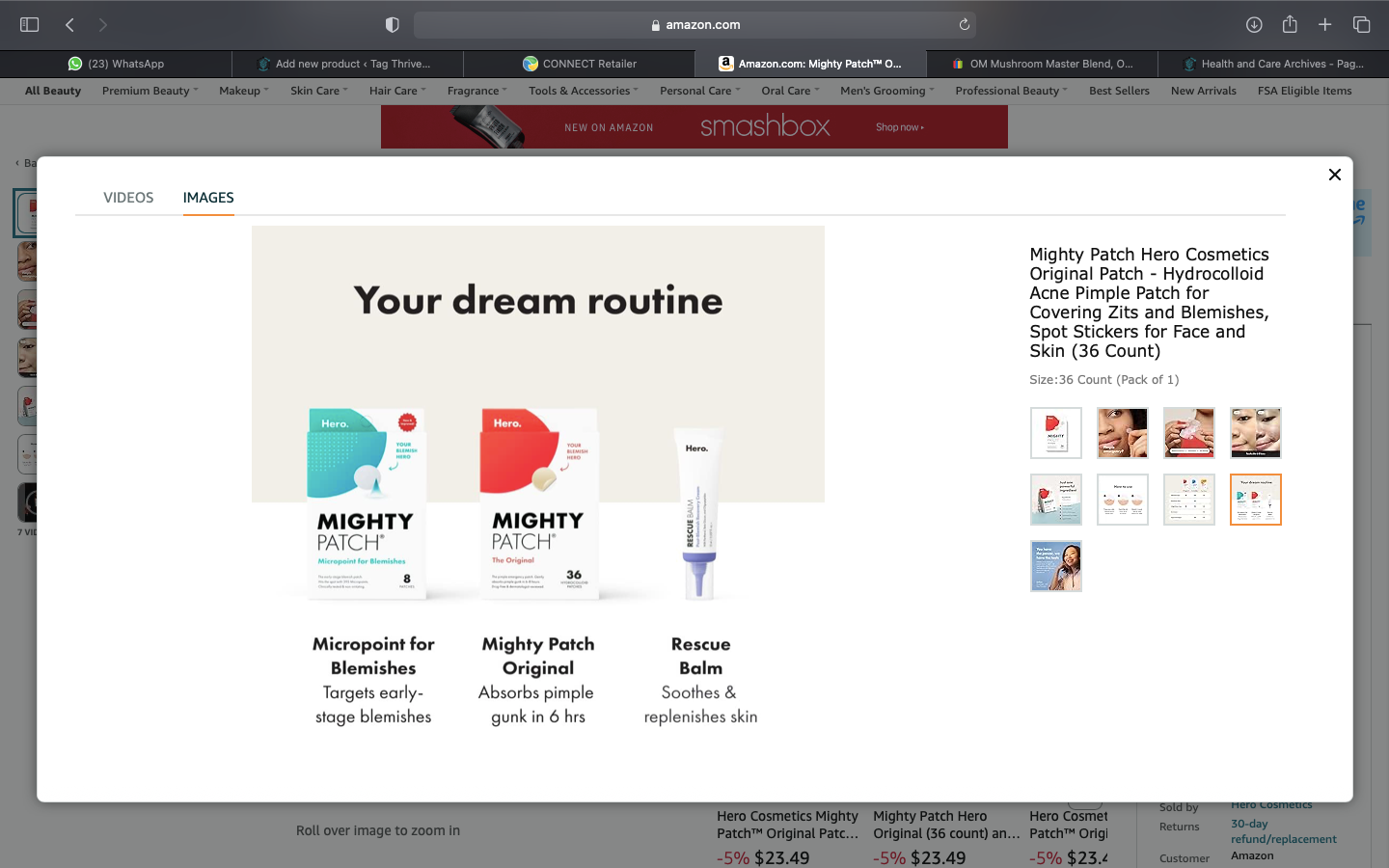Select thumbnail of patch being applied

click(x=1189, y=433)
